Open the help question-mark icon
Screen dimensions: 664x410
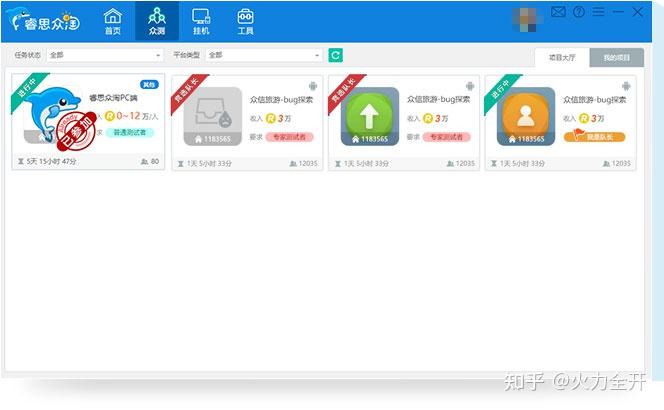point(579,12)
